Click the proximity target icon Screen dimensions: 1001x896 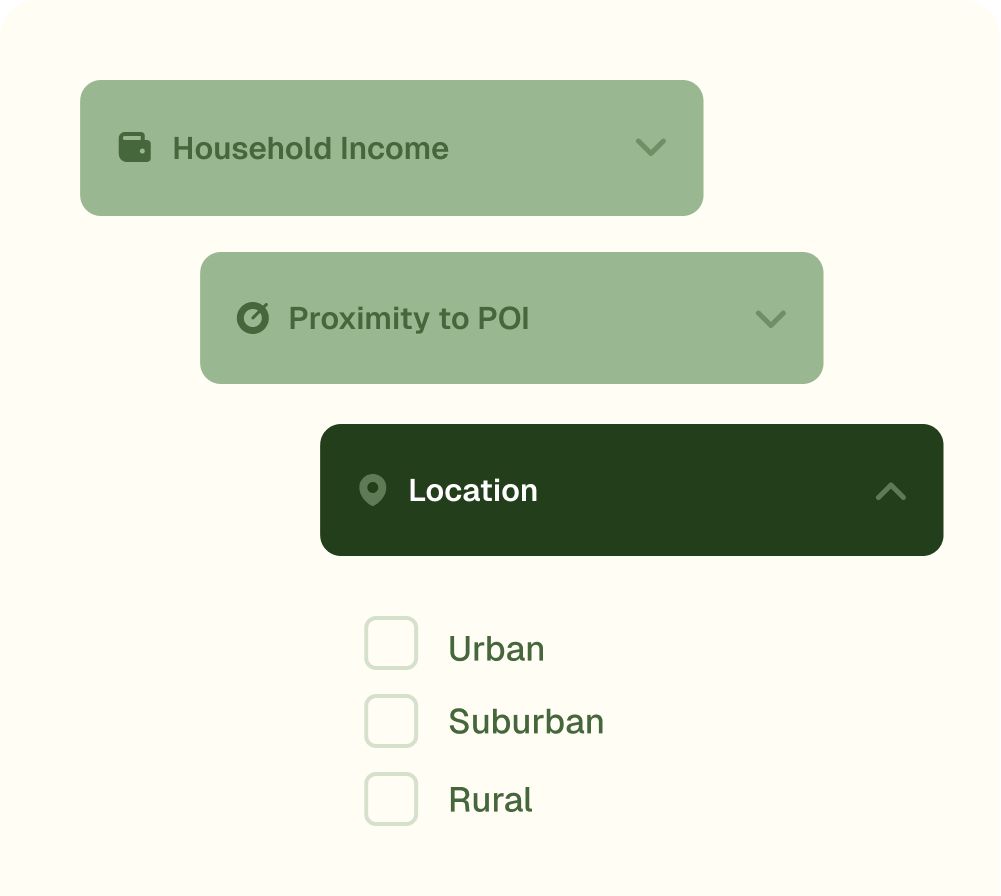coord(253,318)
